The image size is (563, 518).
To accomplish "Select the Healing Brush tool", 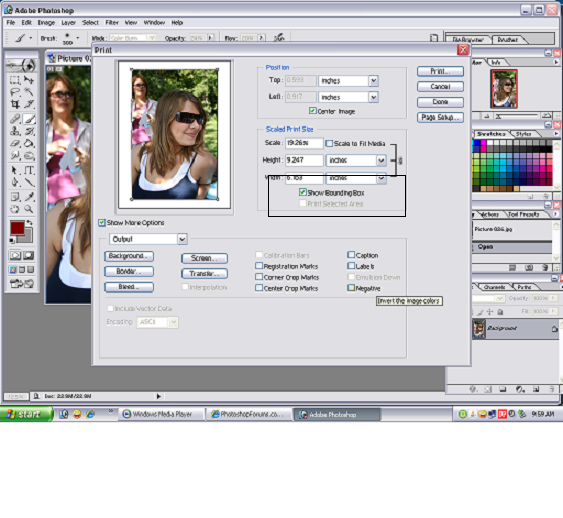I will click(x=15, y=118).
